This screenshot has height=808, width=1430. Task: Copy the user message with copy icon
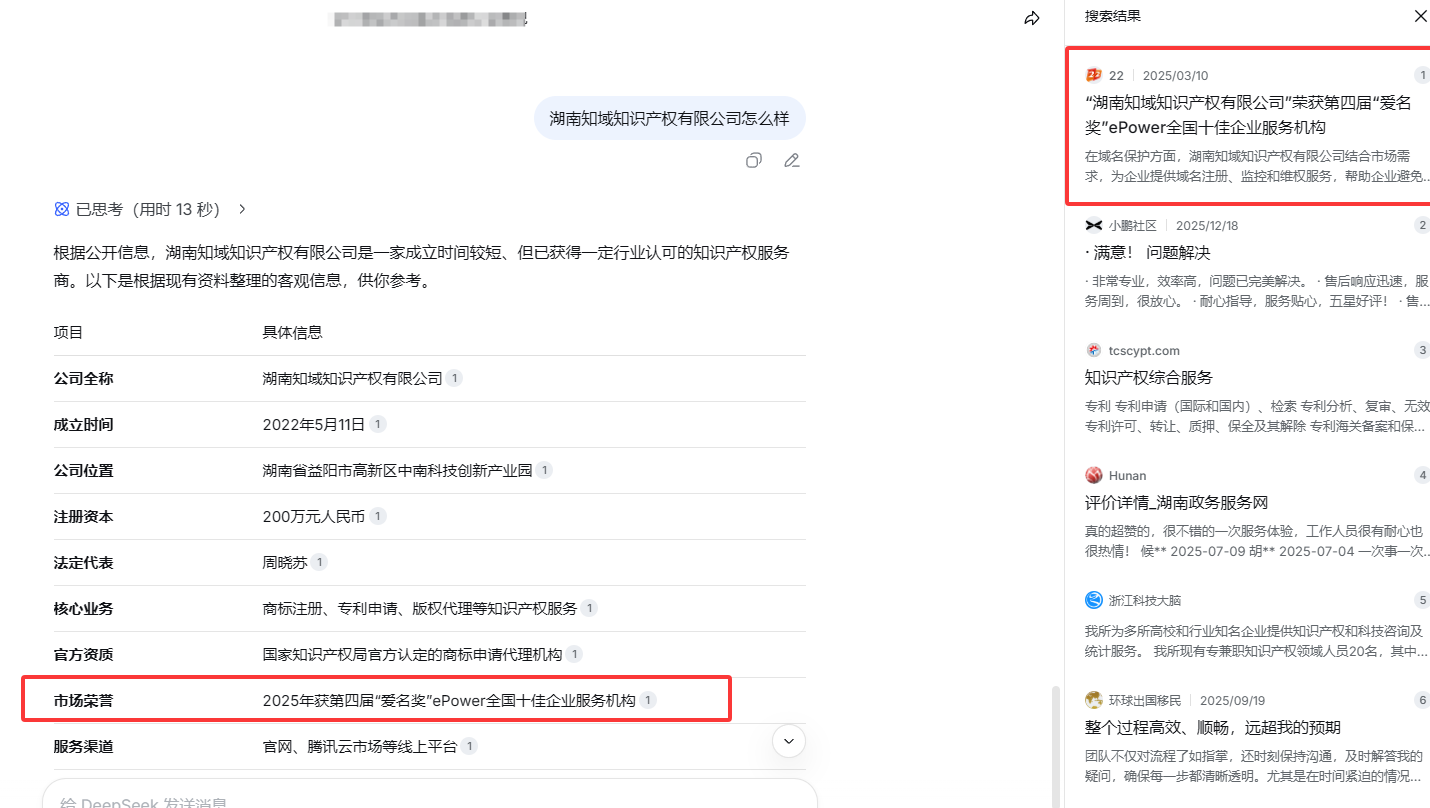tap(754, 160)
